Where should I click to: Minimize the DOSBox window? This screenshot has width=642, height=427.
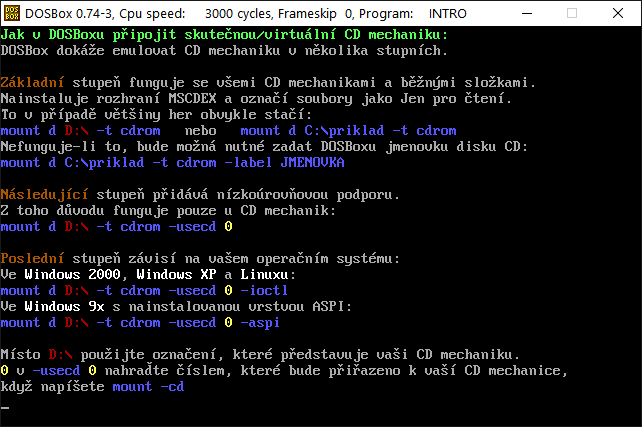click(x=527, y=13)
